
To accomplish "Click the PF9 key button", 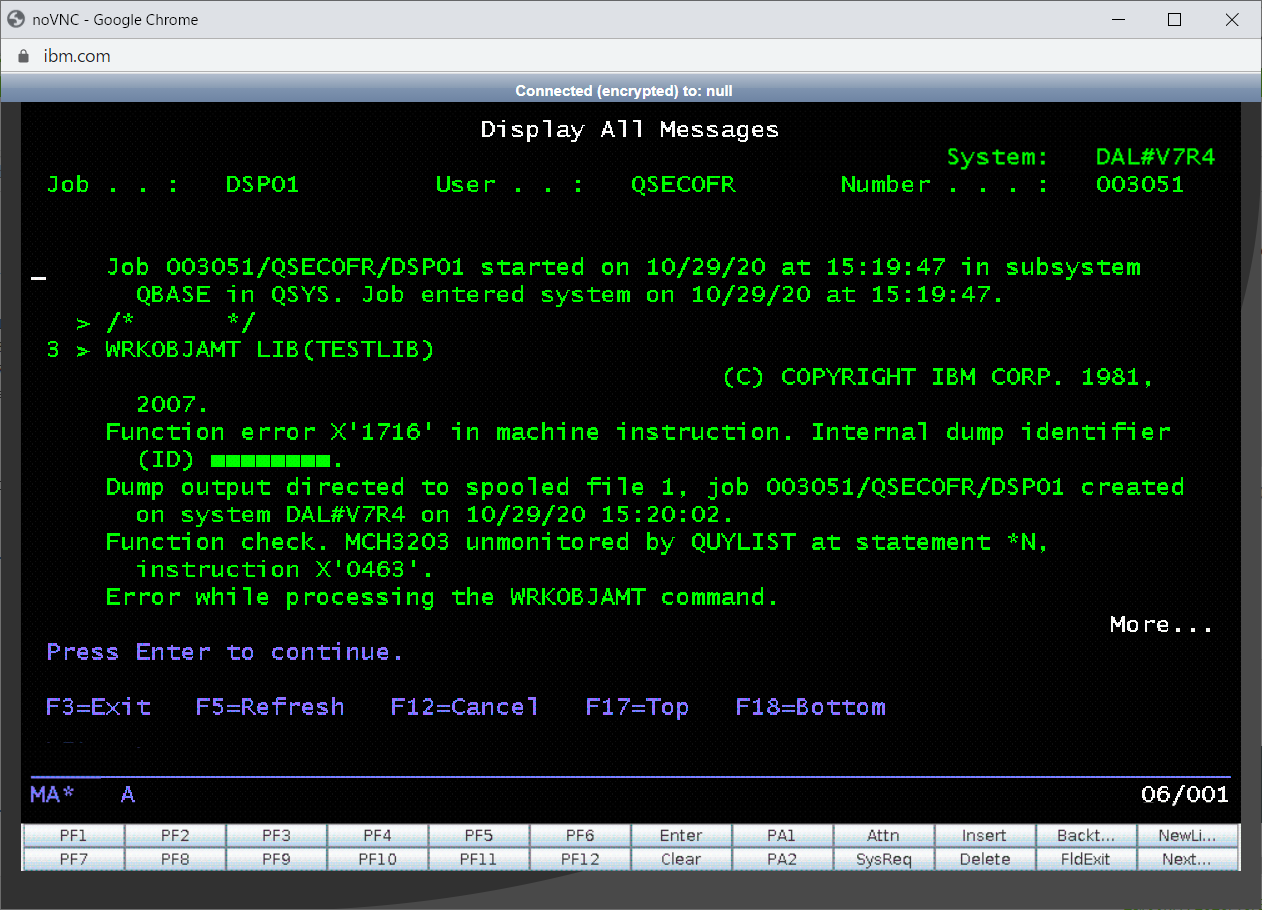I will pos(276,859).
